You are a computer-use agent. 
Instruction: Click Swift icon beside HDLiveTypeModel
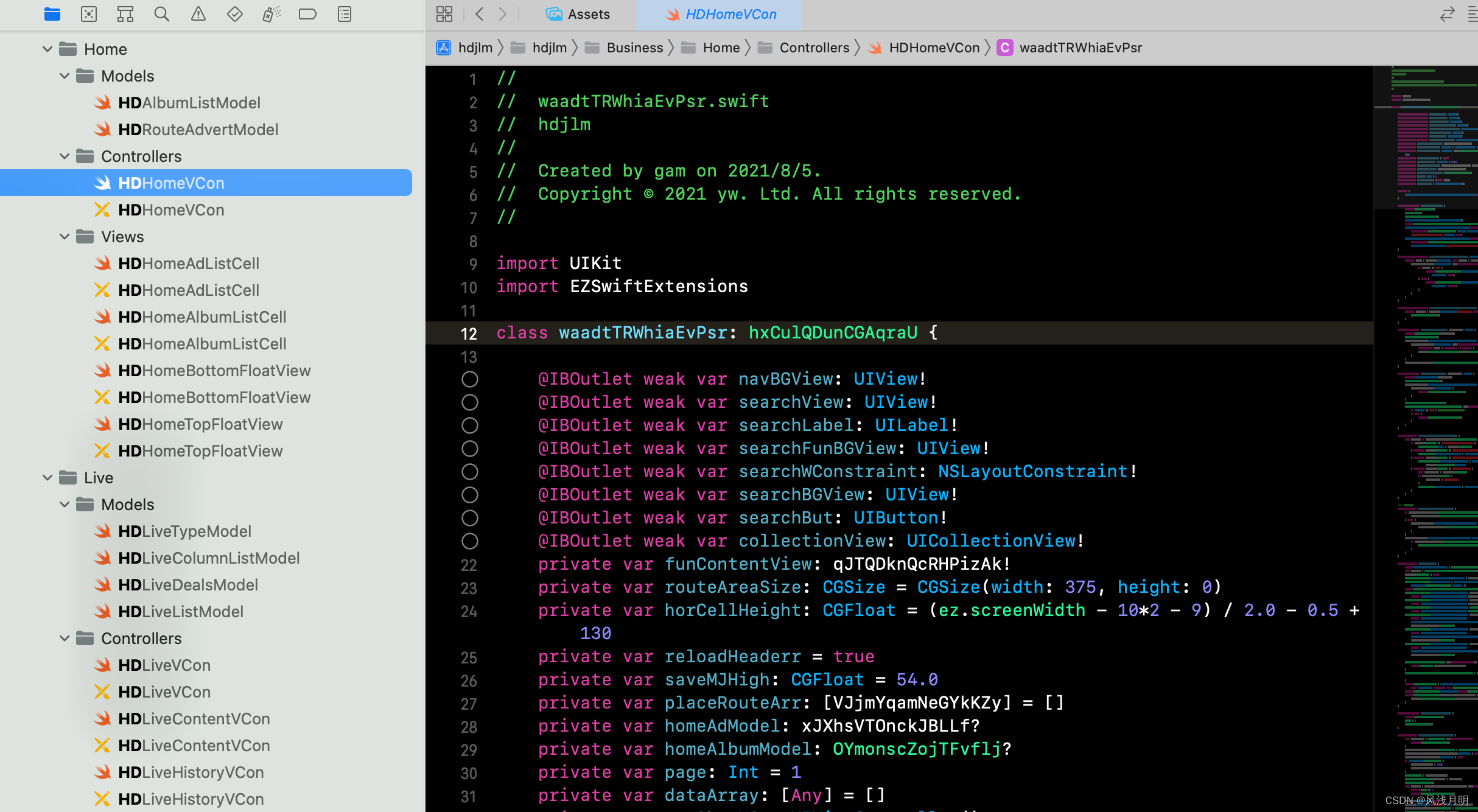103,531
